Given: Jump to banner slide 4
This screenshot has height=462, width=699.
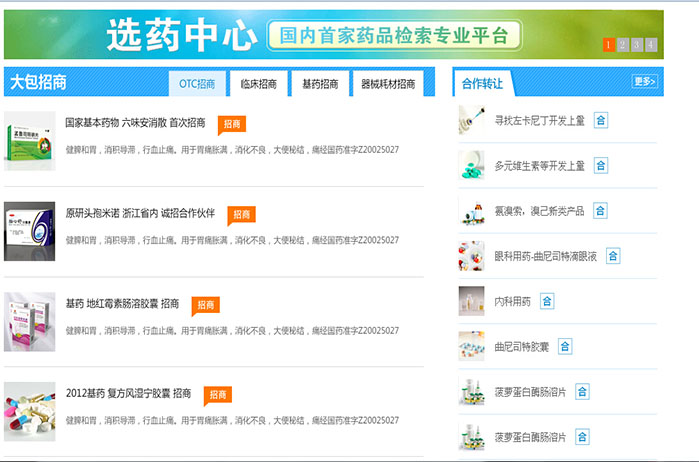Looking at the screenshot, I should point(650,45).
